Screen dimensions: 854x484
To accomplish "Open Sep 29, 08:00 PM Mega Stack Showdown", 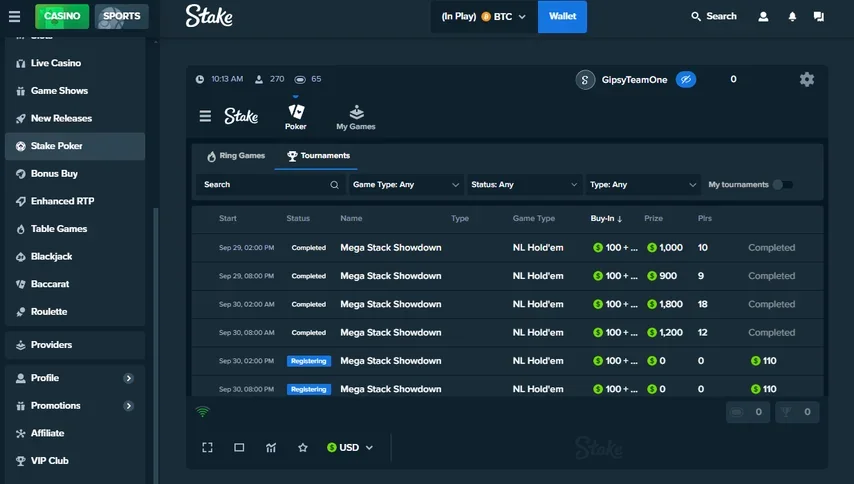I will click(507, 276).
